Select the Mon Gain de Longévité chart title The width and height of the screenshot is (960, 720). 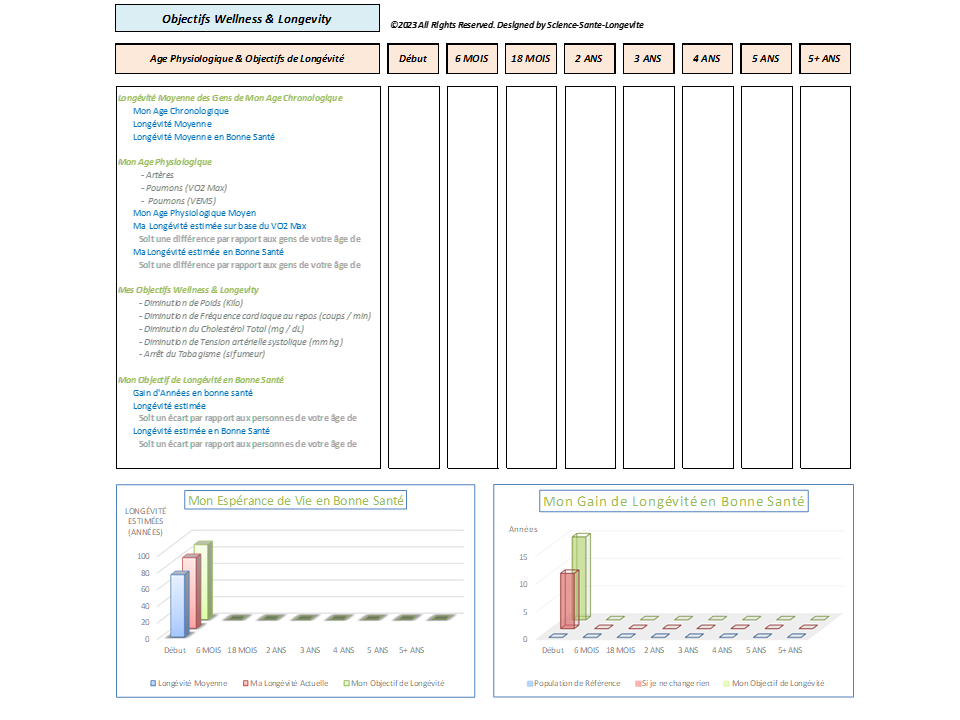[x=673, y=501]
